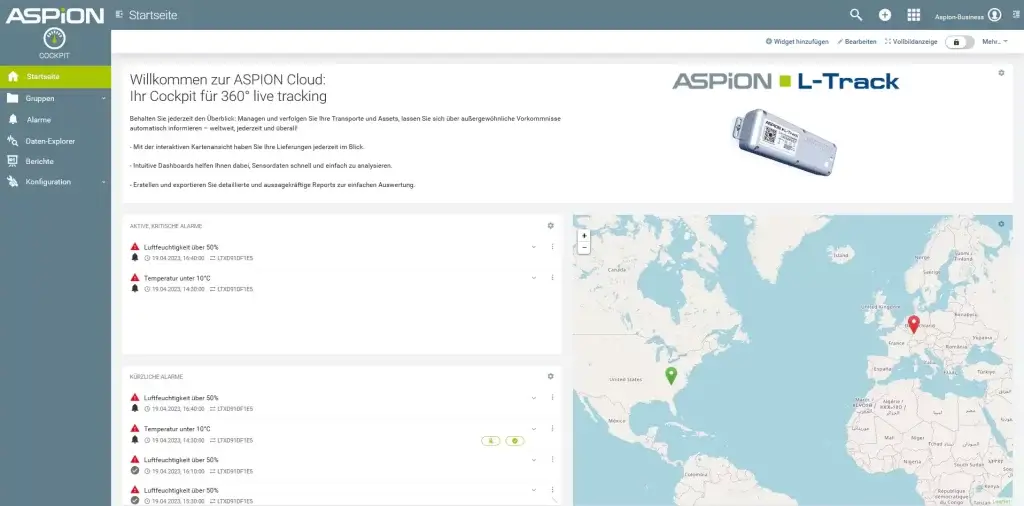Click the green map marker in United States
This screenshot has width=1024, height=506.
tap(671, 375)
